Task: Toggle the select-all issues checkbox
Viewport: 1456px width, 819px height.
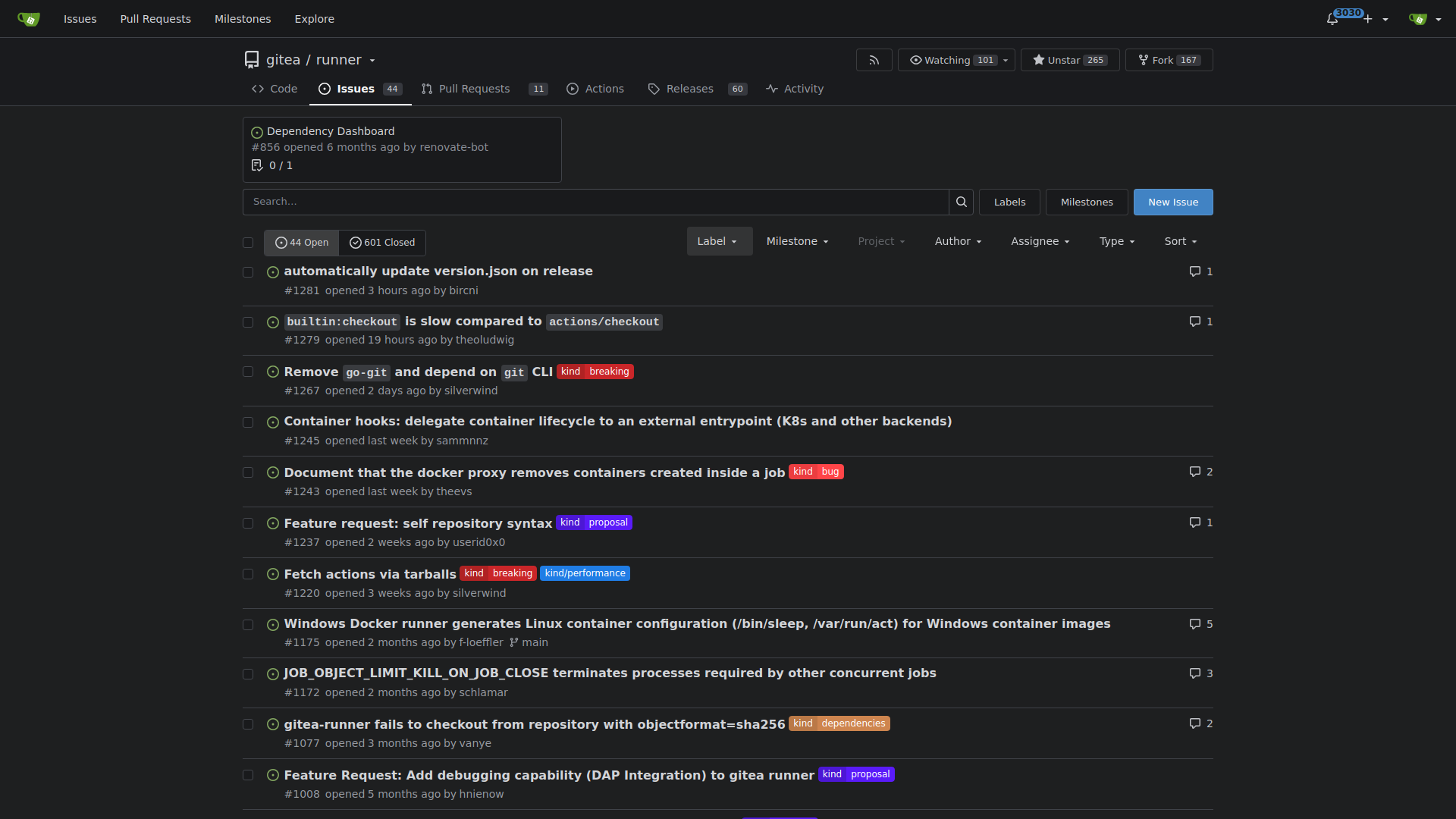Action: pyautogui.click(x=248, y=243)
